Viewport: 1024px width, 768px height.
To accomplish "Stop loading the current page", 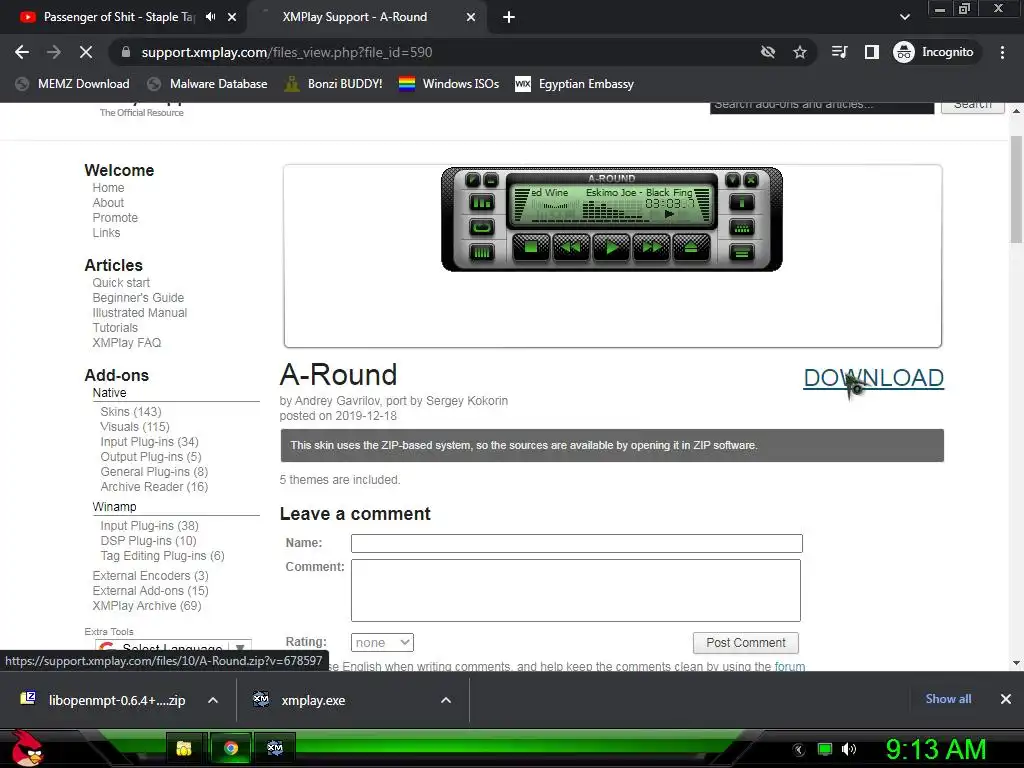I will (x=86, y=52).
